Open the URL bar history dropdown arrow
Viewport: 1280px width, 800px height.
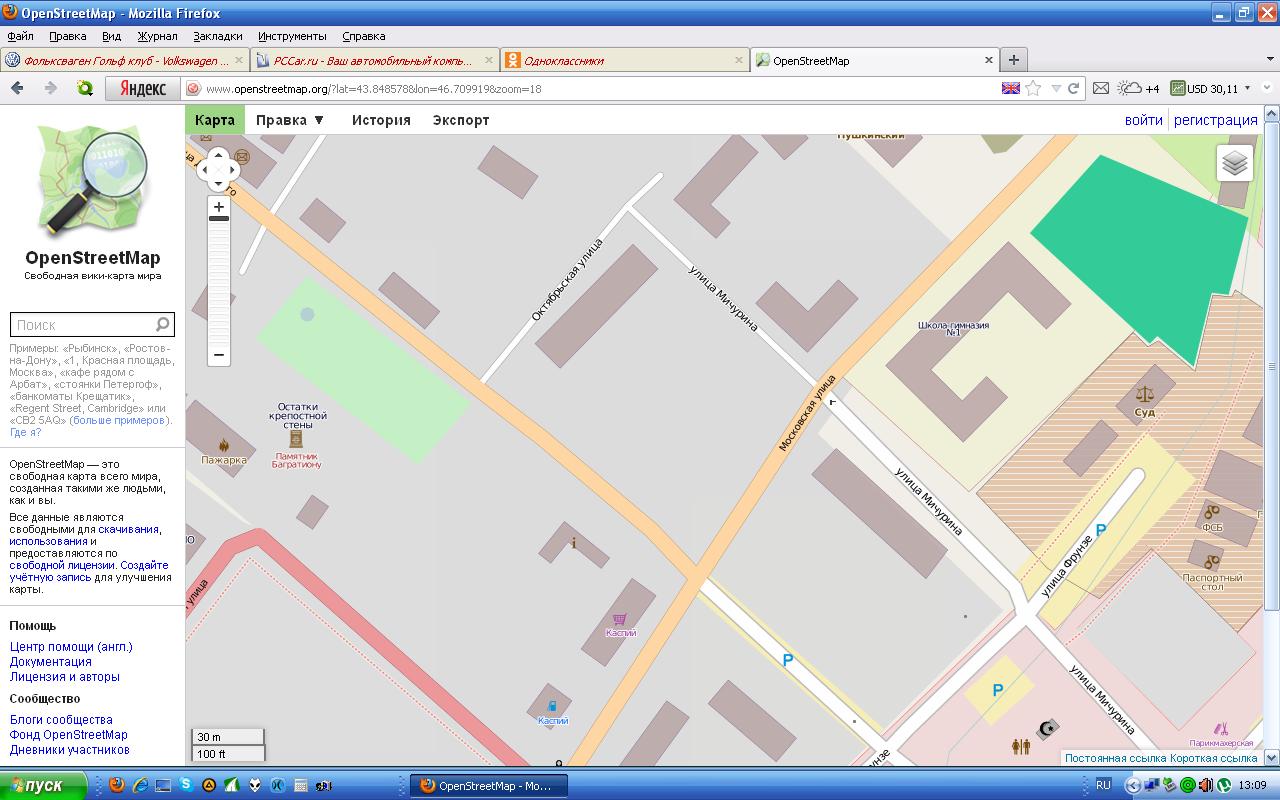click(1055, 89)
